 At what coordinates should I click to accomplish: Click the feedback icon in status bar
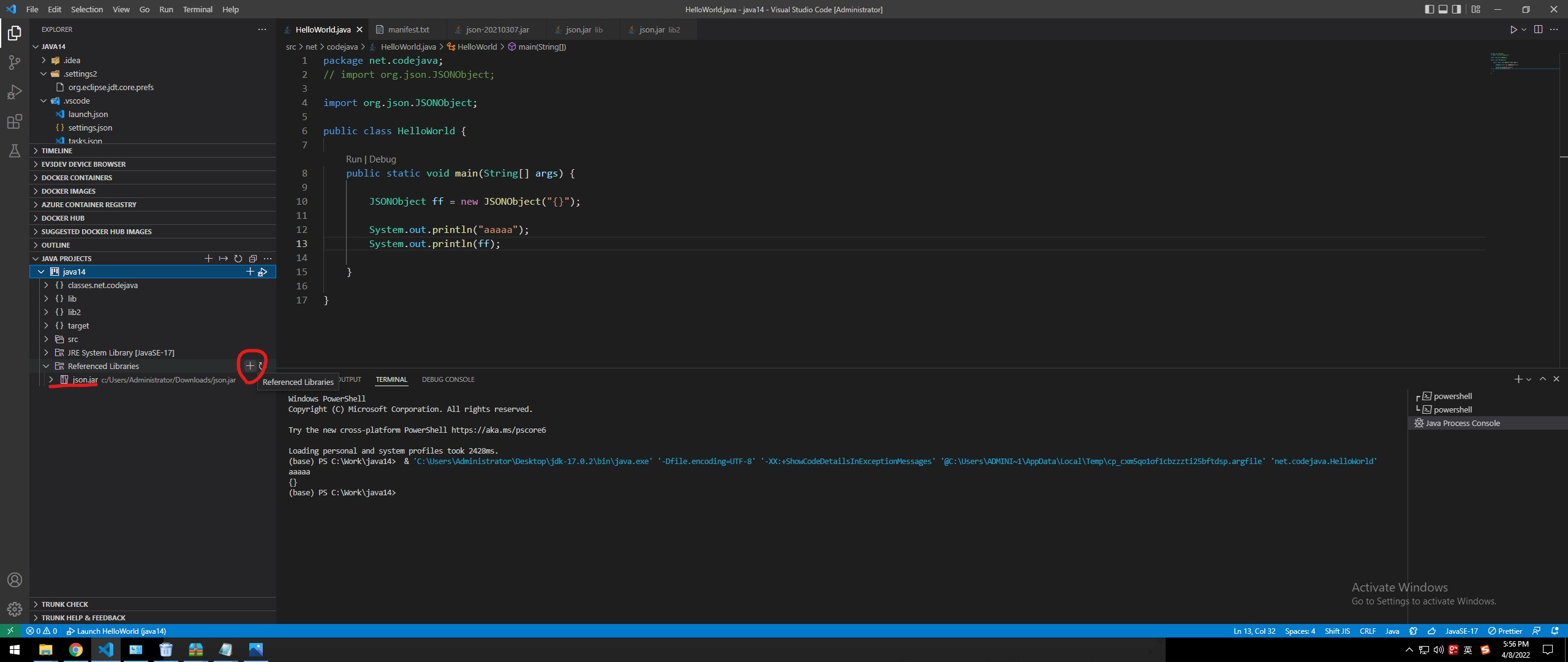[x=1536, y=631]
